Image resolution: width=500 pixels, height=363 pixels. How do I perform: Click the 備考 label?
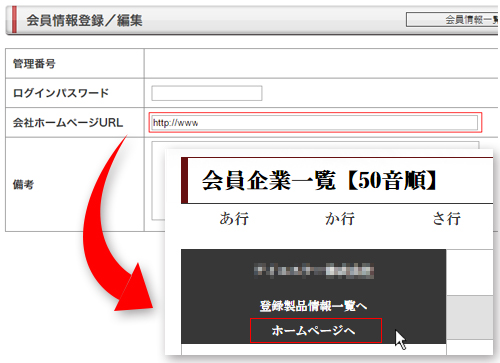[23, 184]
